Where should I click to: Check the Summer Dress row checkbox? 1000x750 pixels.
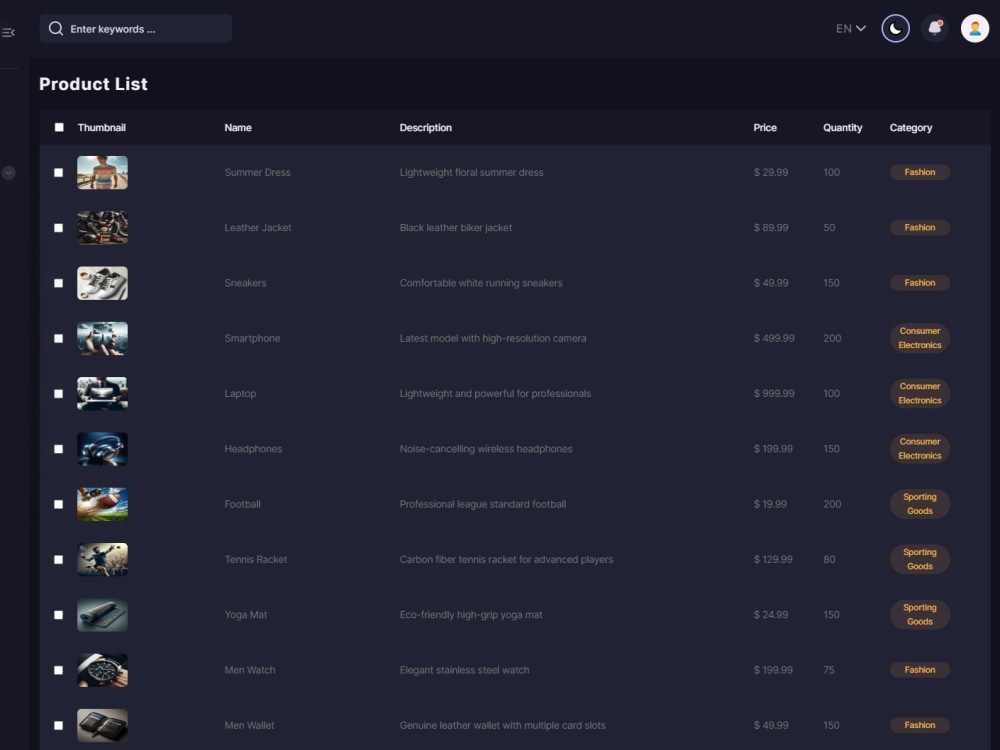click(x=59, y=173)
